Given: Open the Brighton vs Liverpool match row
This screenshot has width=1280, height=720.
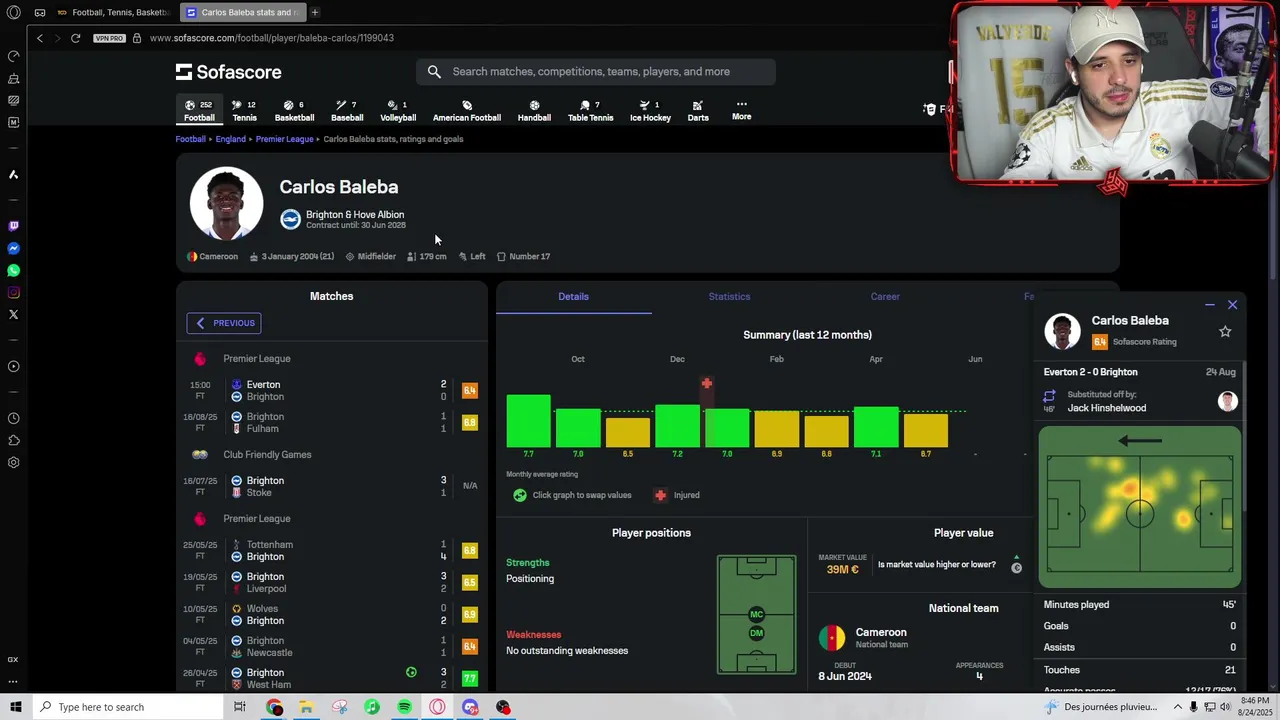Looking at the screenshot, I should tap(332, 582).
